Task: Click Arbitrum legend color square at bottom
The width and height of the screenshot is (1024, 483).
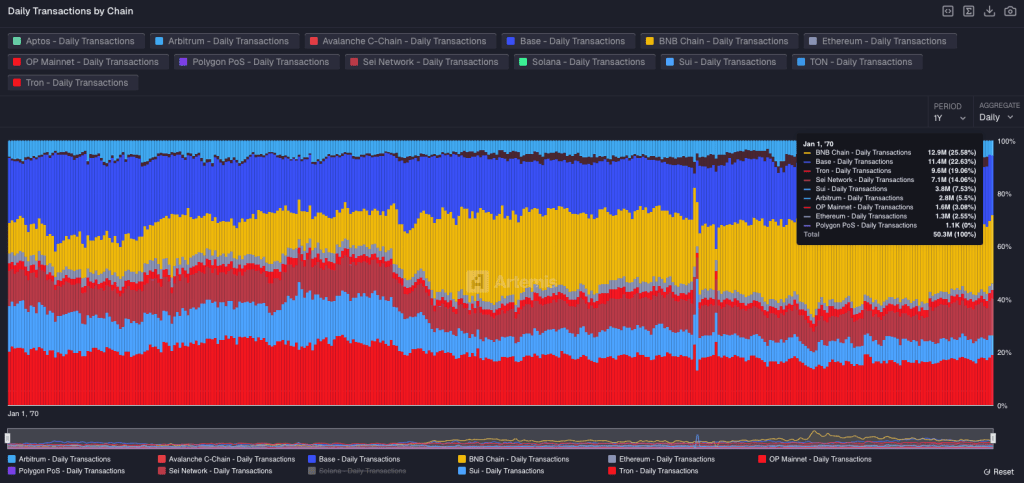Action: pyautogui.click(x=11, y=459)
